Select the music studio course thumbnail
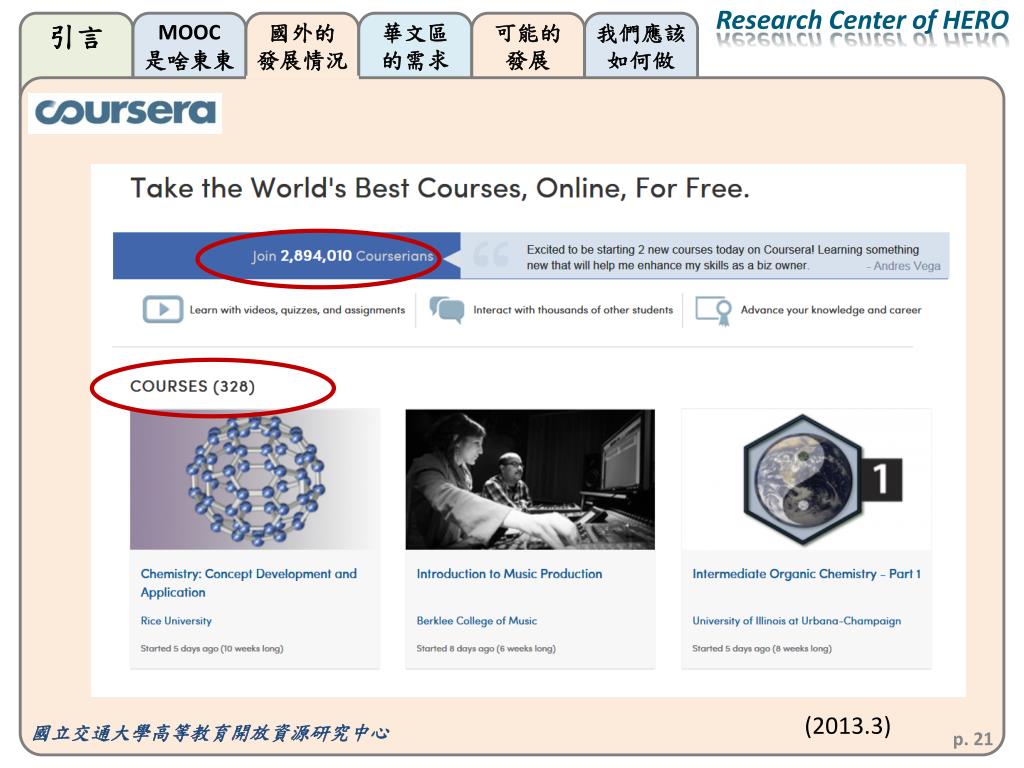Viewport: 1024px width, 768px height. tap(530, 479)
